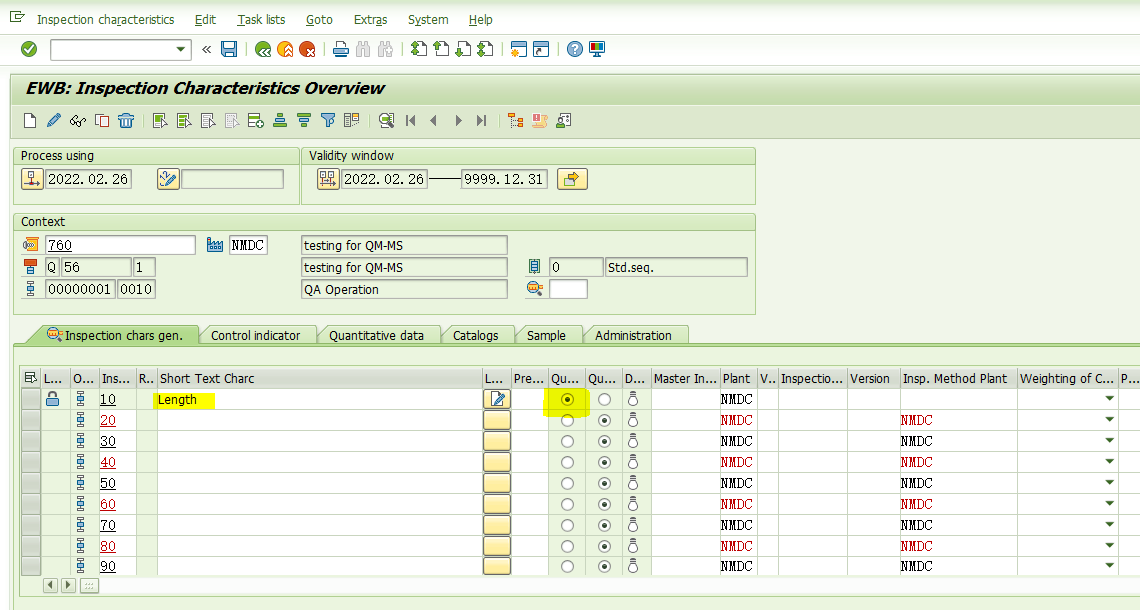Open the Find (binoculars) search icon
Image resolution: width=1140 pixels, height=610 pixels.
pyautogui.click(x=363, y=49)
